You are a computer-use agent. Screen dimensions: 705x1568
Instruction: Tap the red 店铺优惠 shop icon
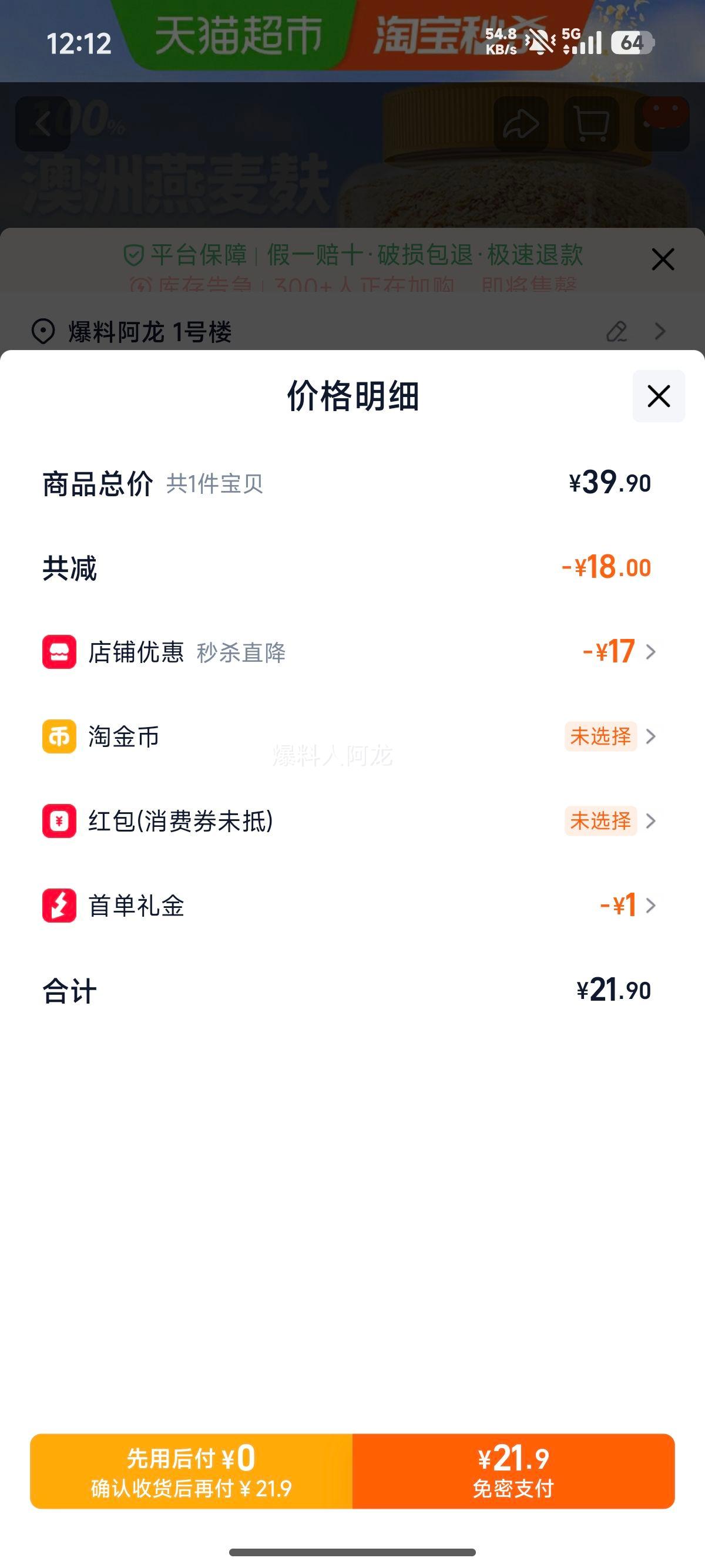coord(59,652)
